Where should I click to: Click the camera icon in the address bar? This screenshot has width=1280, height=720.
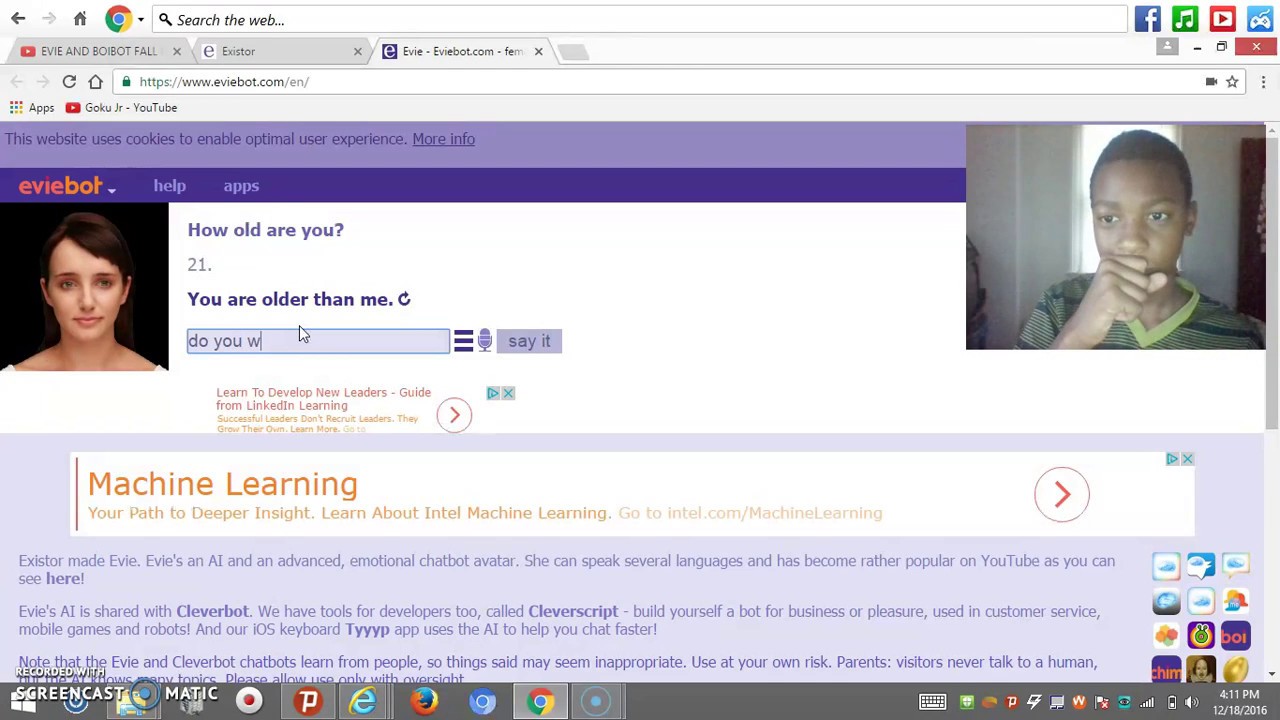(1211, 82)
